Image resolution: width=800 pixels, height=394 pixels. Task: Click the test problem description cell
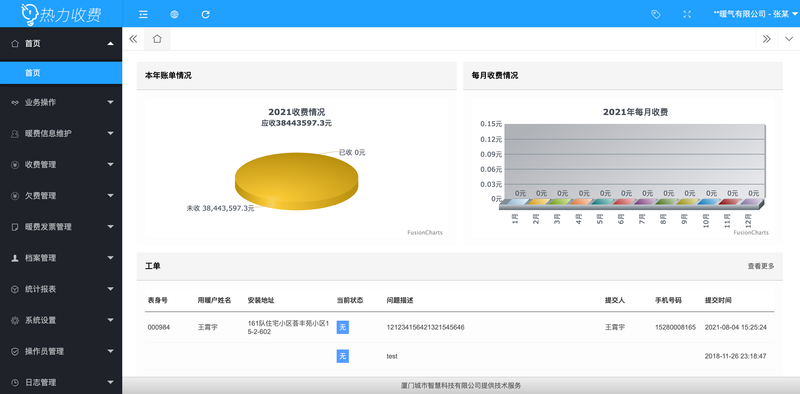click(x=392, y=356)
